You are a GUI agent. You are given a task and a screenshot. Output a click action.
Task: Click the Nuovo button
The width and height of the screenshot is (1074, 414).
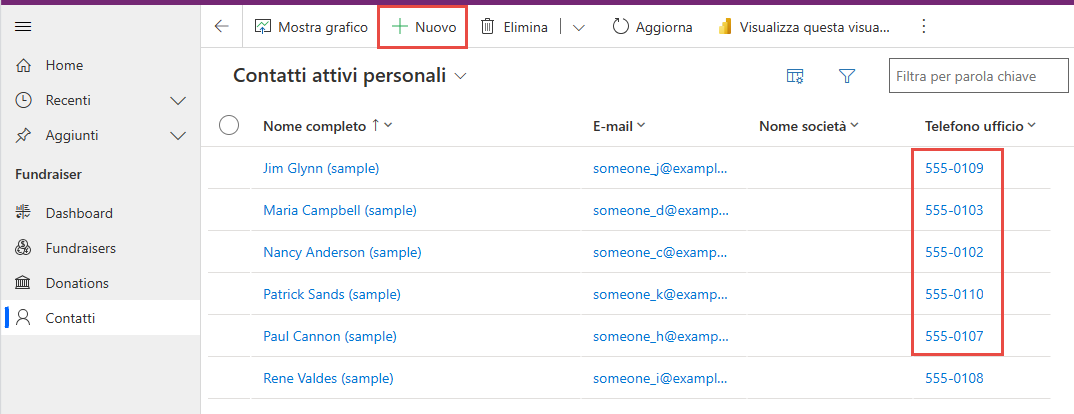point(424,27)
